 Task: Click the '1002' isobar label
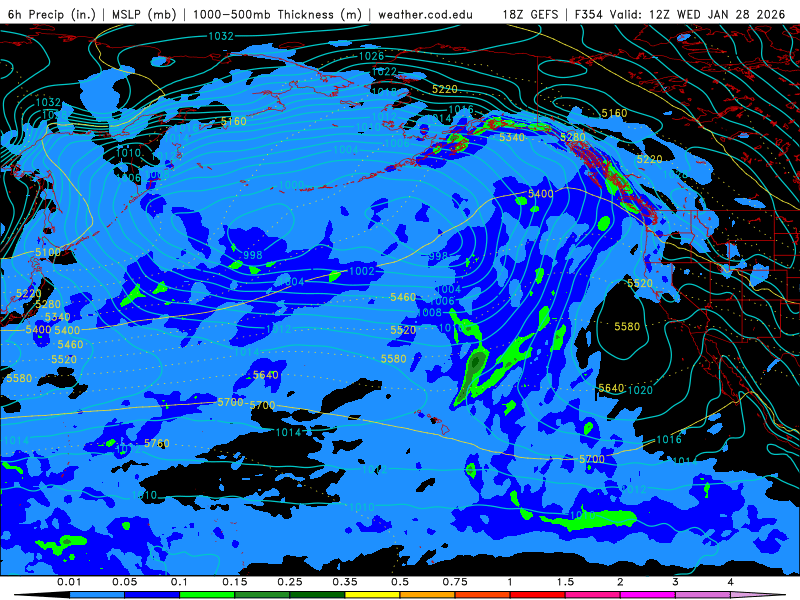click(x=362, y=271)
